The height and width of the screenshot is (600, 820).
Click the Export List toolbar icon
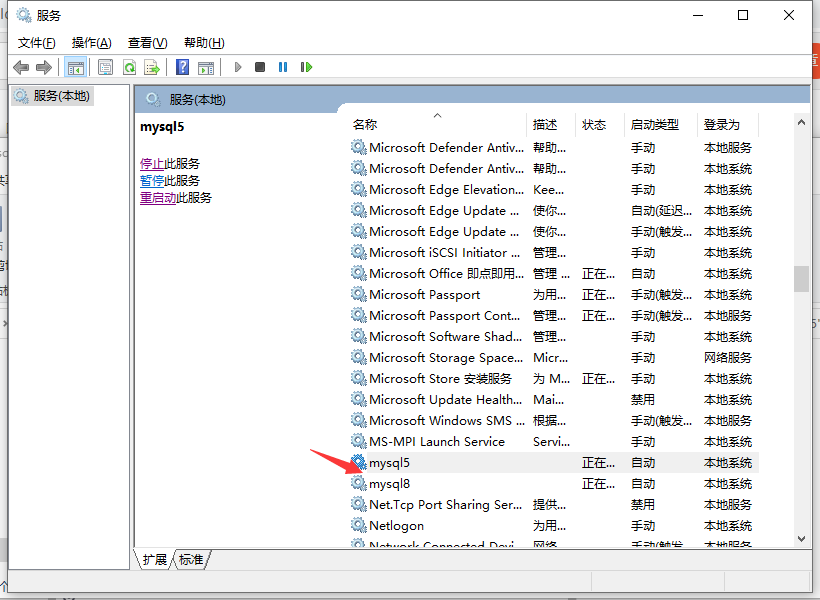(152, 67)
